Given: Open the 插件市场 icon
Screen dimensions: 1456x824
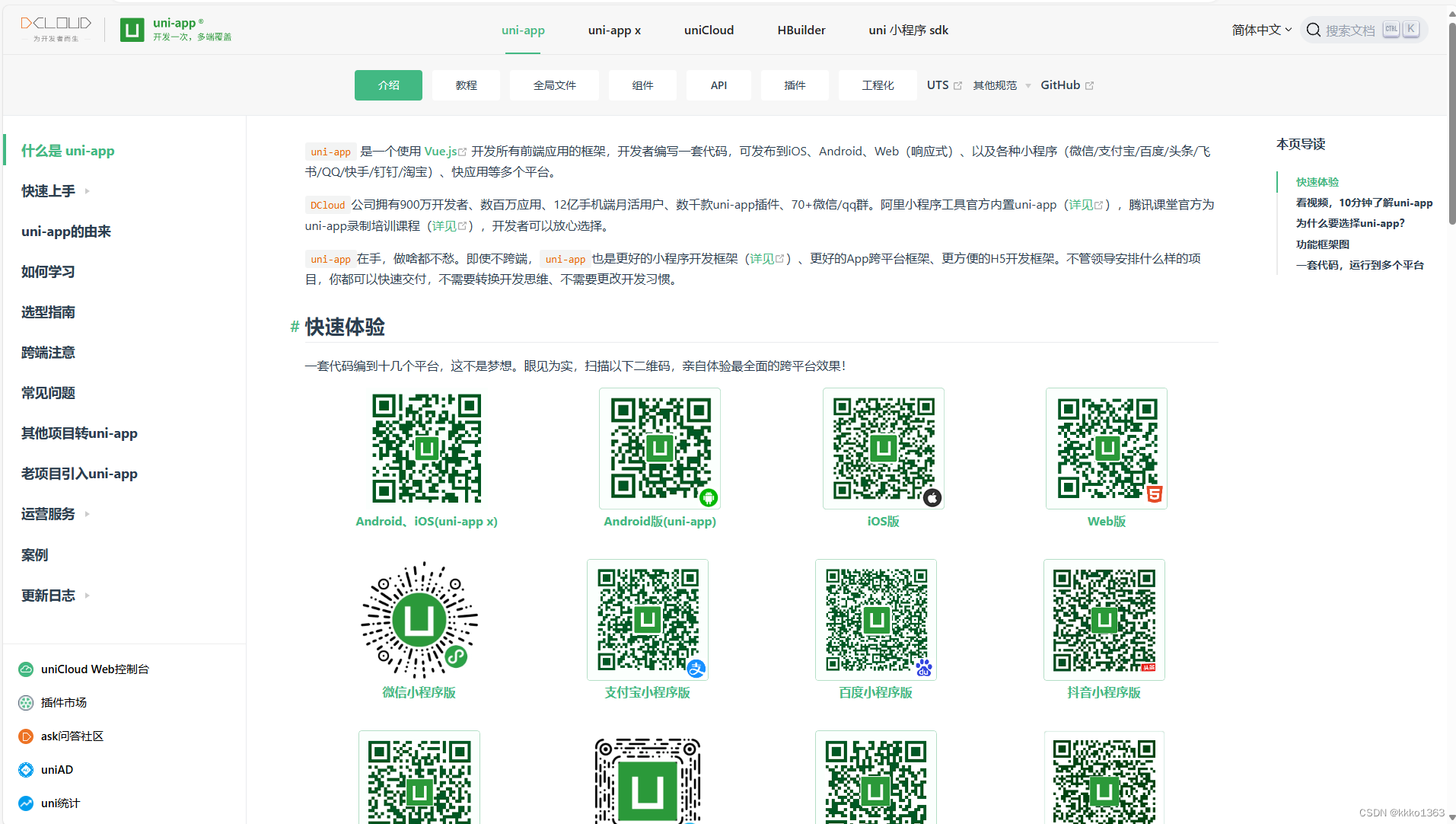Looking at the screenshot, I should [26, 703].
